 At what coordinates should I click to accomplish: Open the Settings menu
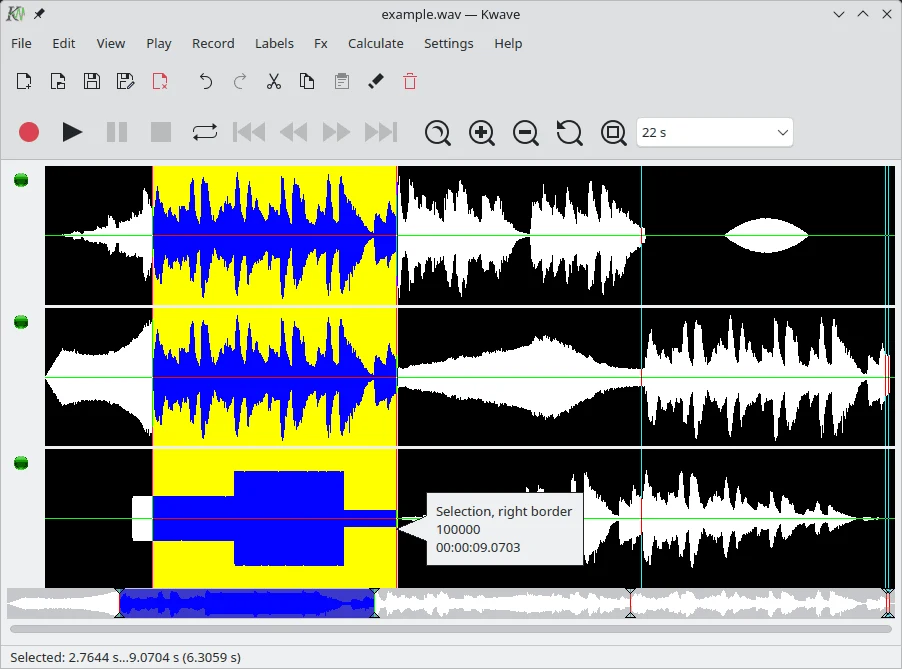point(449,43)
